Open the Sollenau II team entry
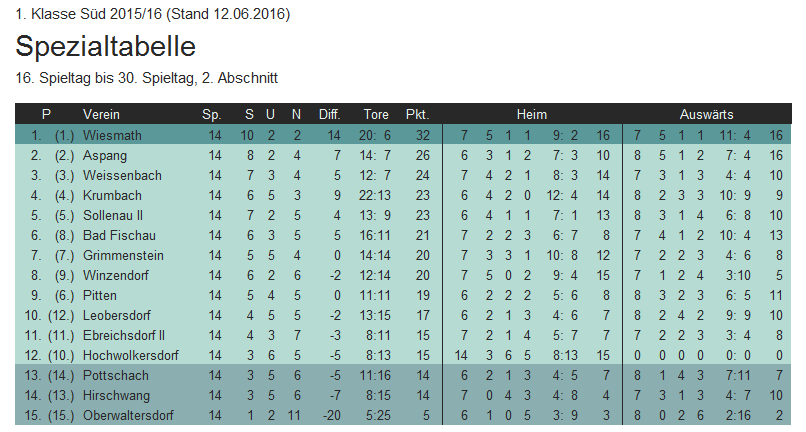 (113, 215)
